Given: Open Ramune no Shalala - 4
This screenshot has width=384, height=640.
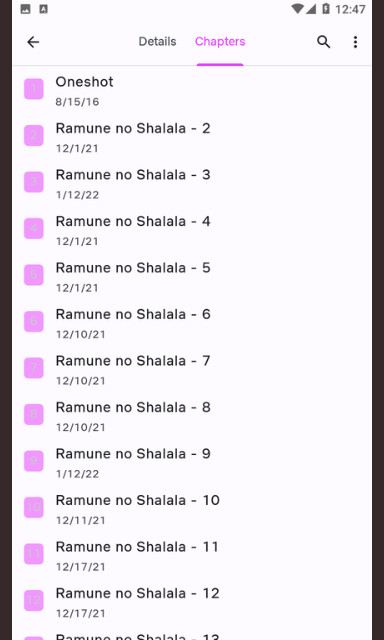Looking at the screenshot, I should (192, 229).
